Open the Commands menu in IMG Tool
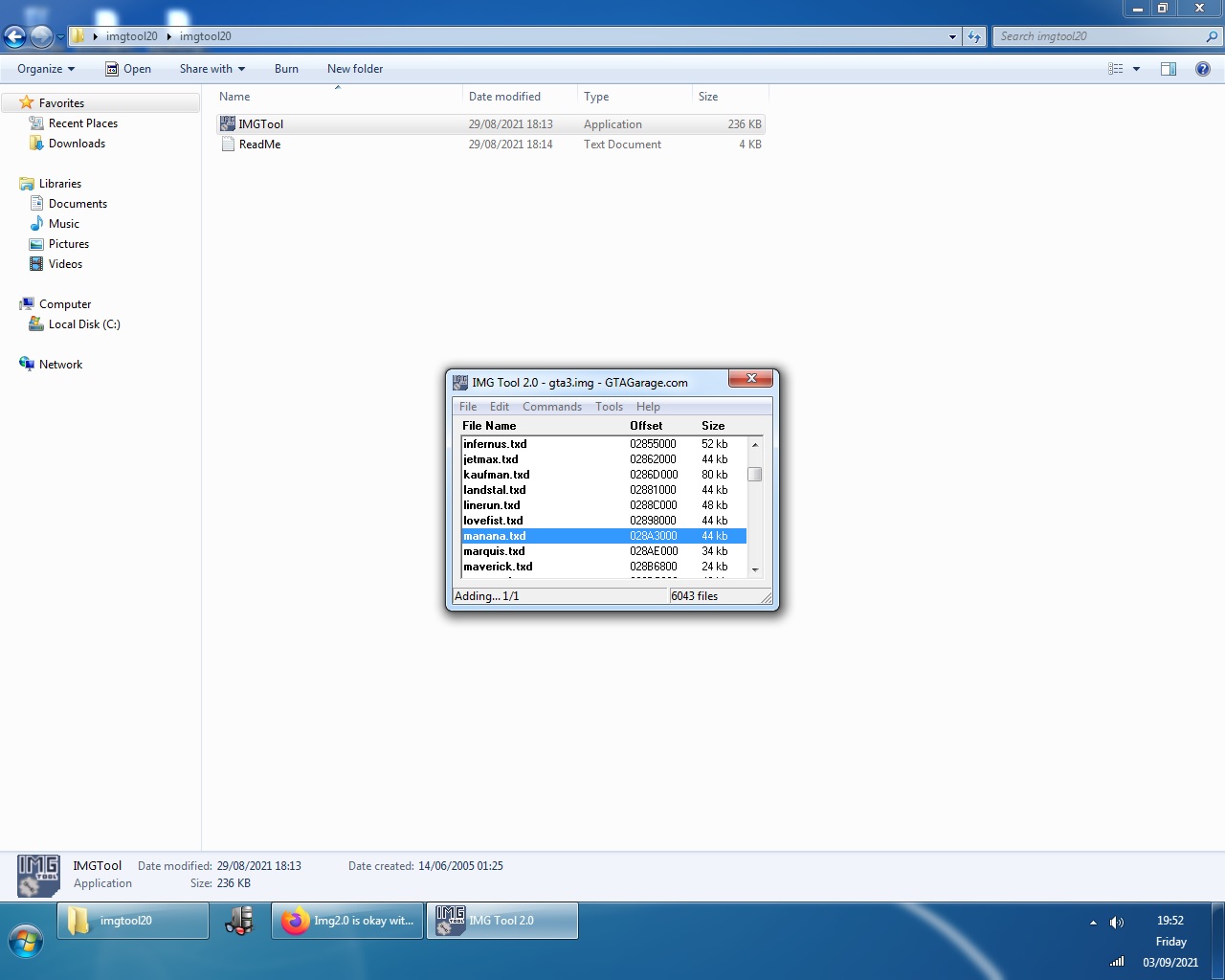Screen dimensions: 1225x980 pos(552,407)
